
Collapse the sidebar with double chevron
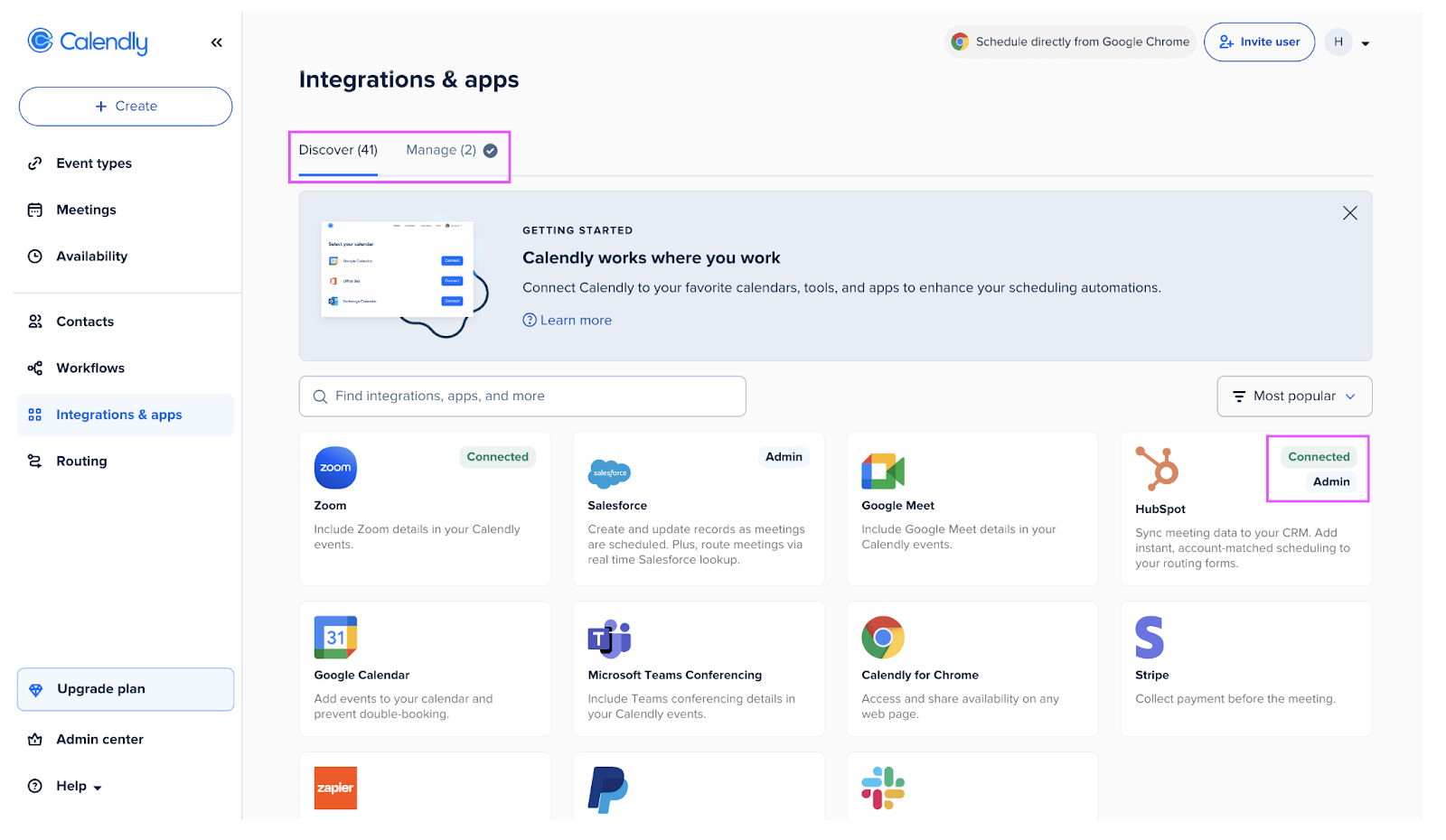(x=217, y=42)
